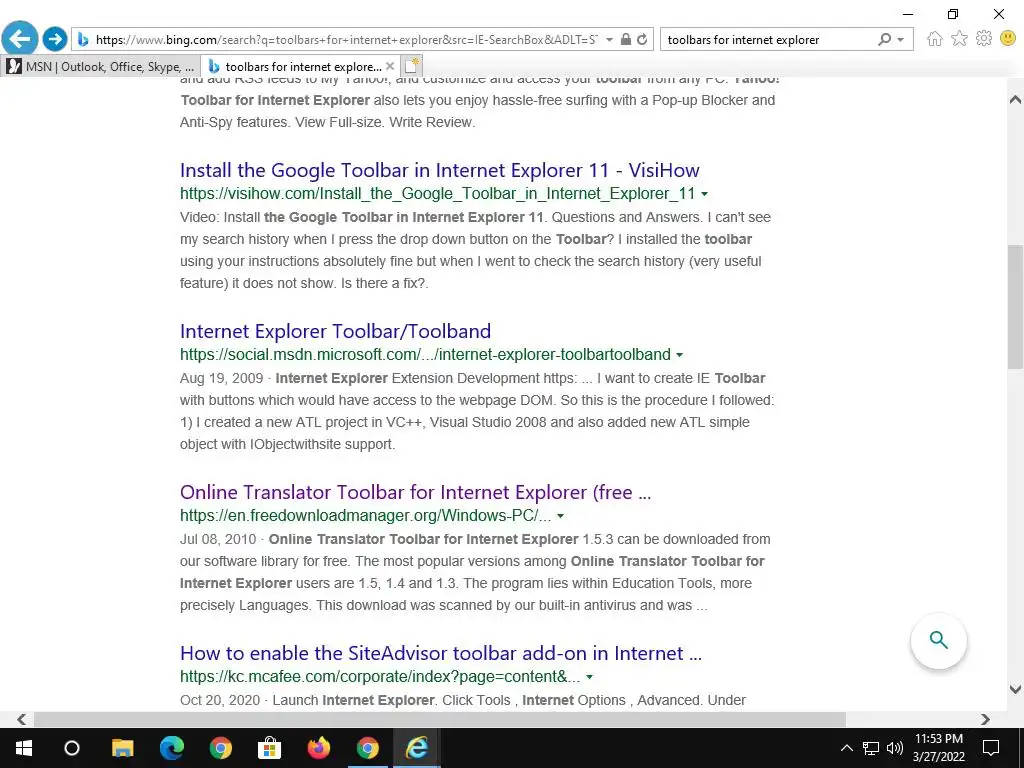This screenshot has height=768, width=1024.
Task: Refresh the page with reload icon
Action: tap(643, 39)
